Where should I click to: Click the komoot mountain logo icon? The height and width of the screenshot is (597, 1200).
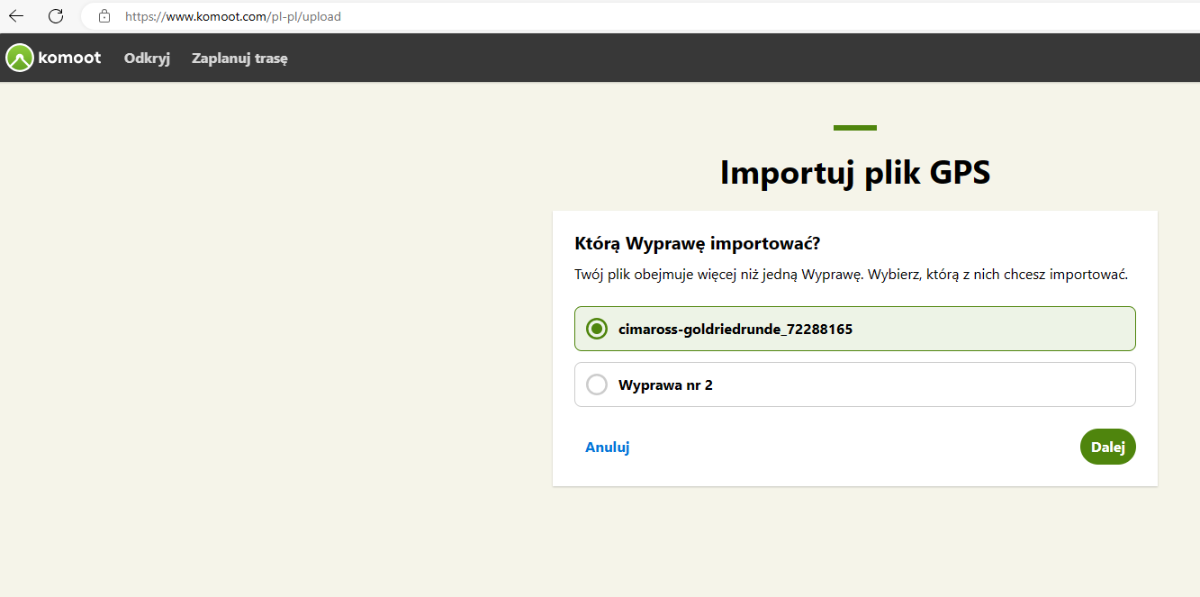19,58
